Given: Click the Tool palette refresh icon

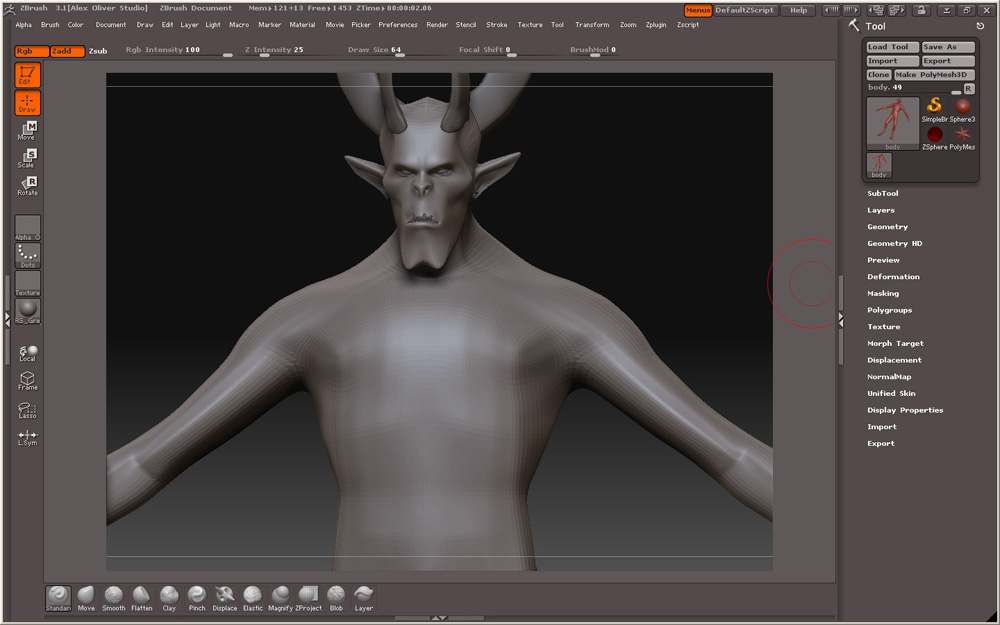Looking at the screenshot, I should click(x=980, y=26).
